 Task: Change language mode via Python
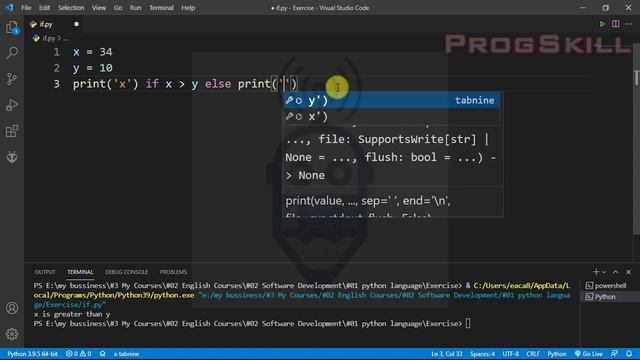coord(557,353)
